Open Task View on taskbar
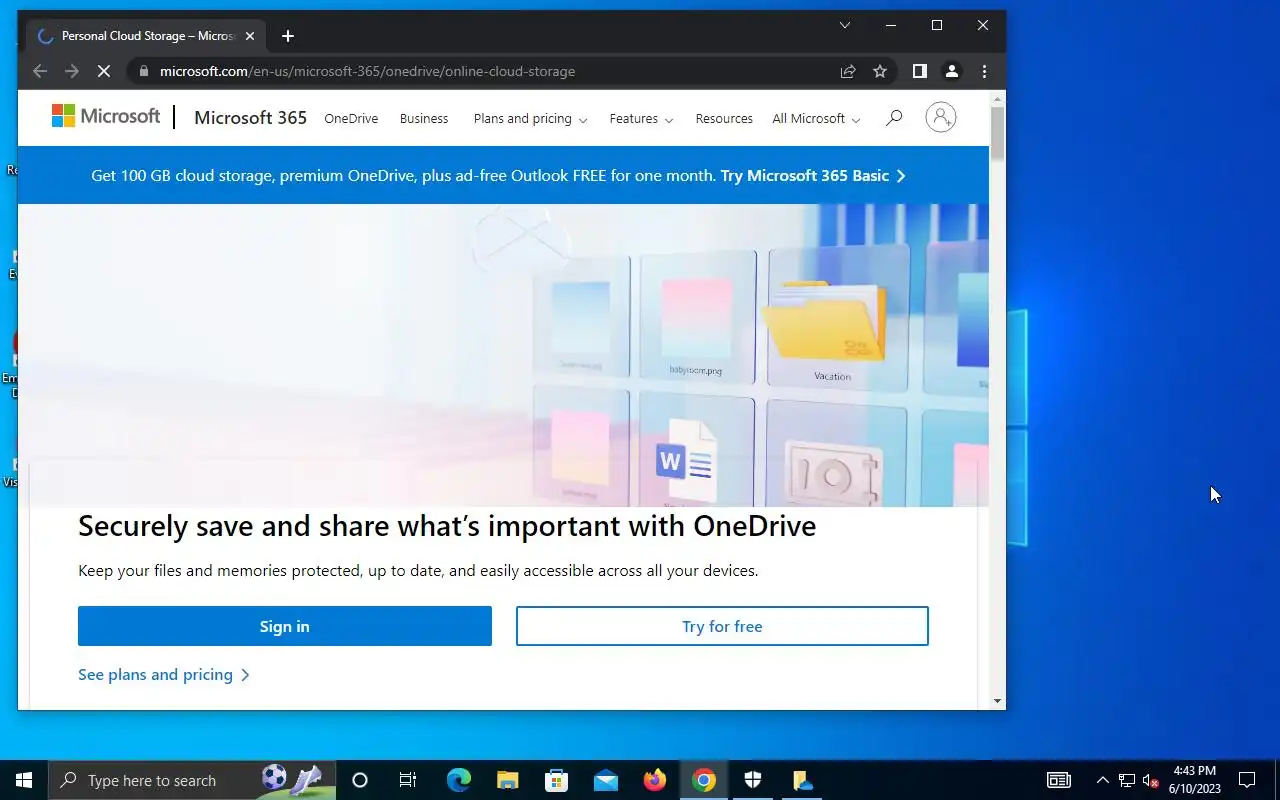Image resolution: width=1280 pixels, height=800 pixels. pos(408,780)
